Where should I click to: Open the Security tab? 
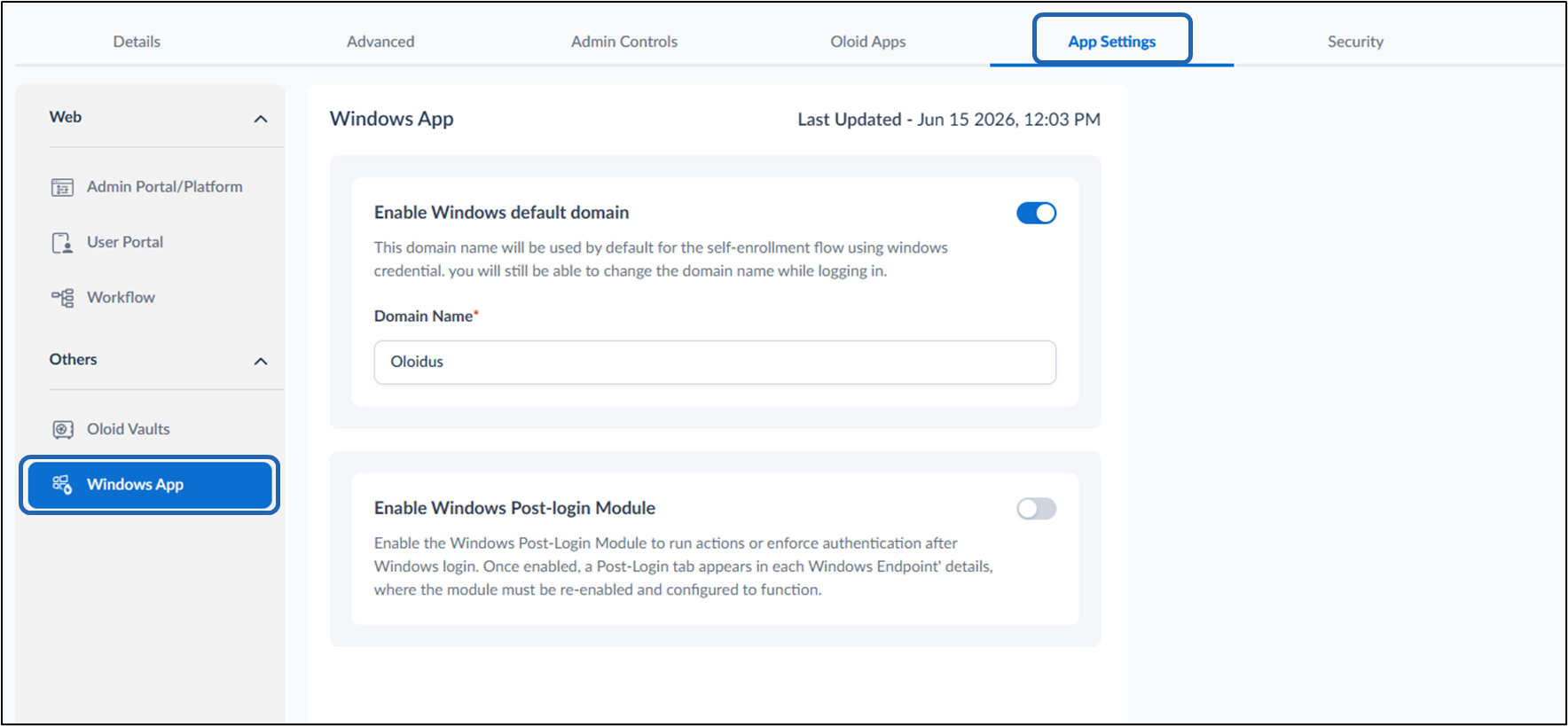[1355, 42]
